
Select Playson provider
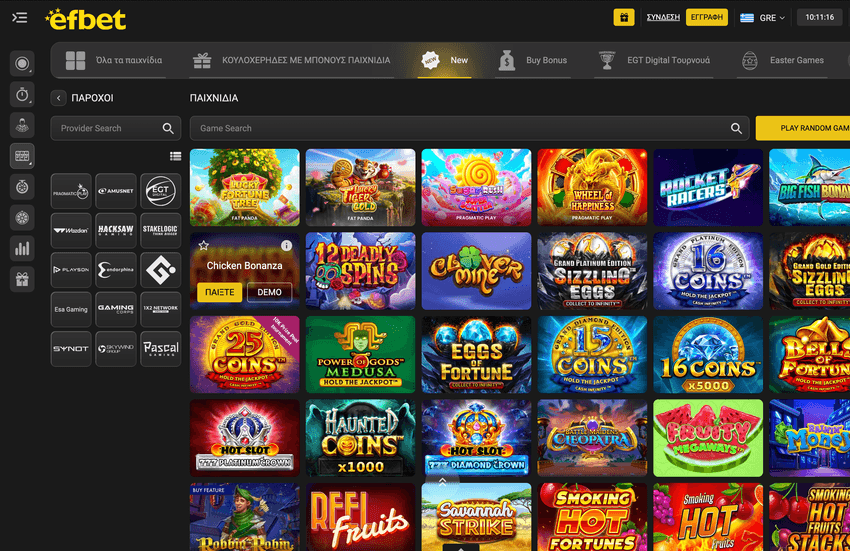point(71,270)
